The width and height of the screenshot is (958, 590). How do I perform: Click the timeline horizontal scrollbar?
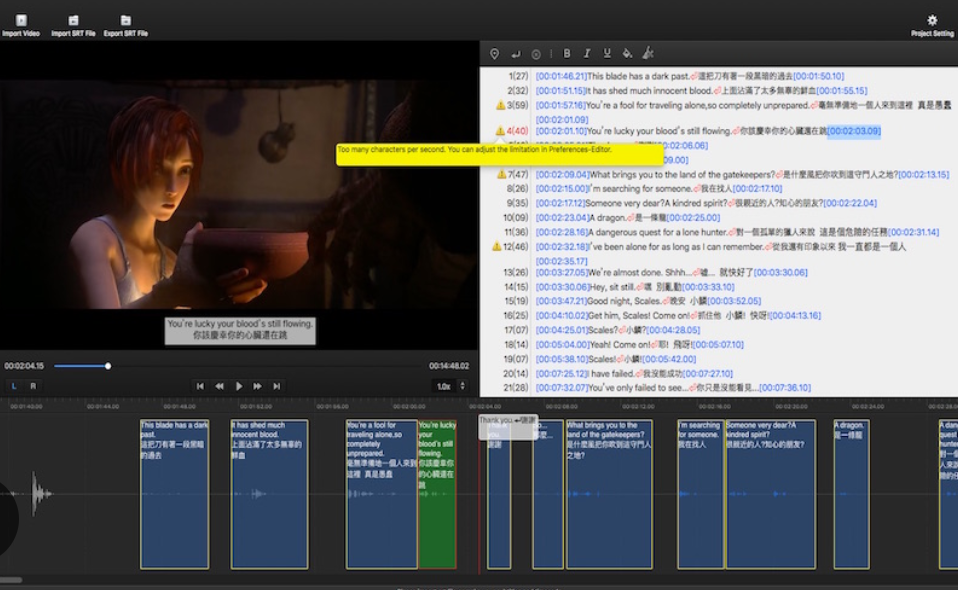click(12, 580)
